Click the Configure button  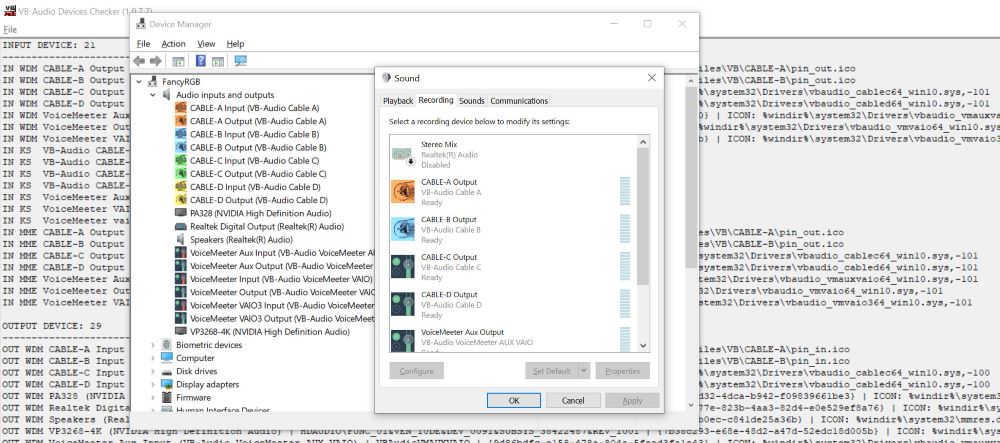[416, 371]
